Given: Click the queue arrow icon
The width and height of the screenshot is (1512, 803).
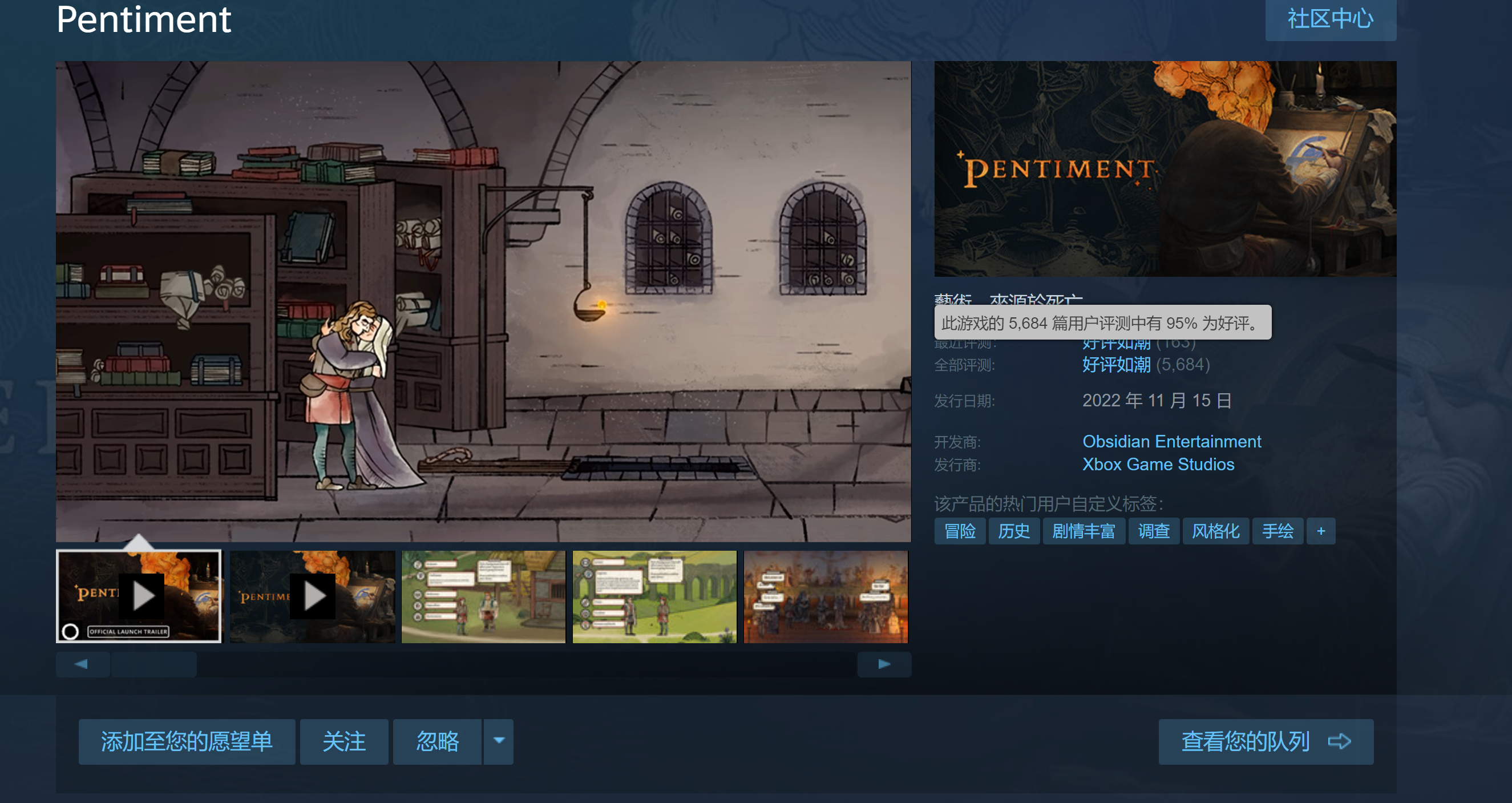Looking at the screenshot, I should [1340, 741].
